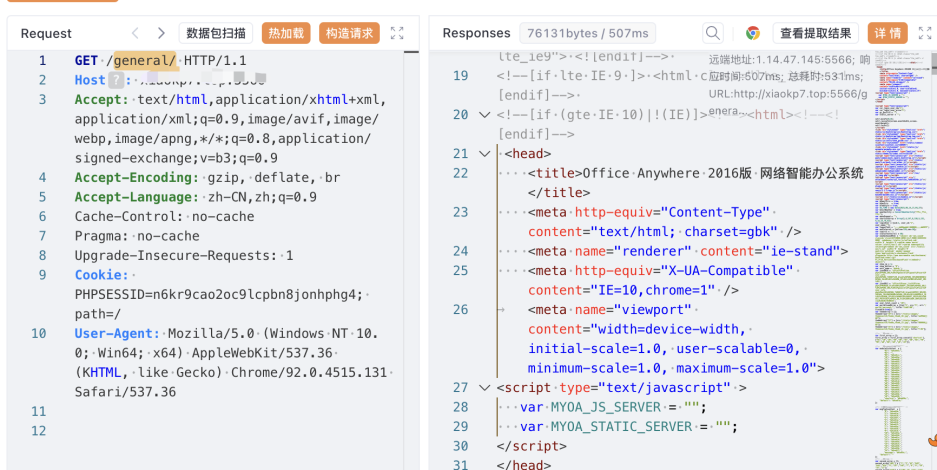
Task: Click response line number 22
Action: 460,173
